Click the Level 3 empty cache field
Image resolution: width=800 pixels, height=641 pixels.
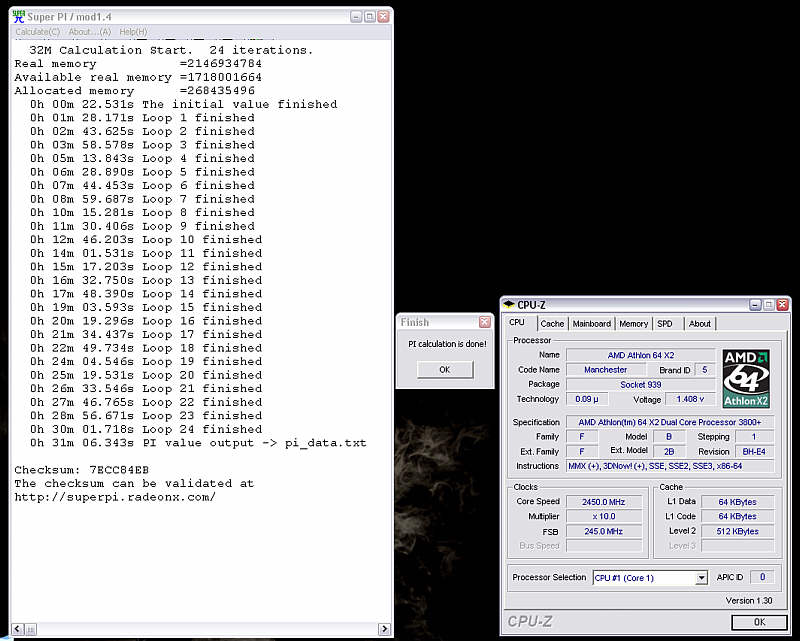point(737,546)
